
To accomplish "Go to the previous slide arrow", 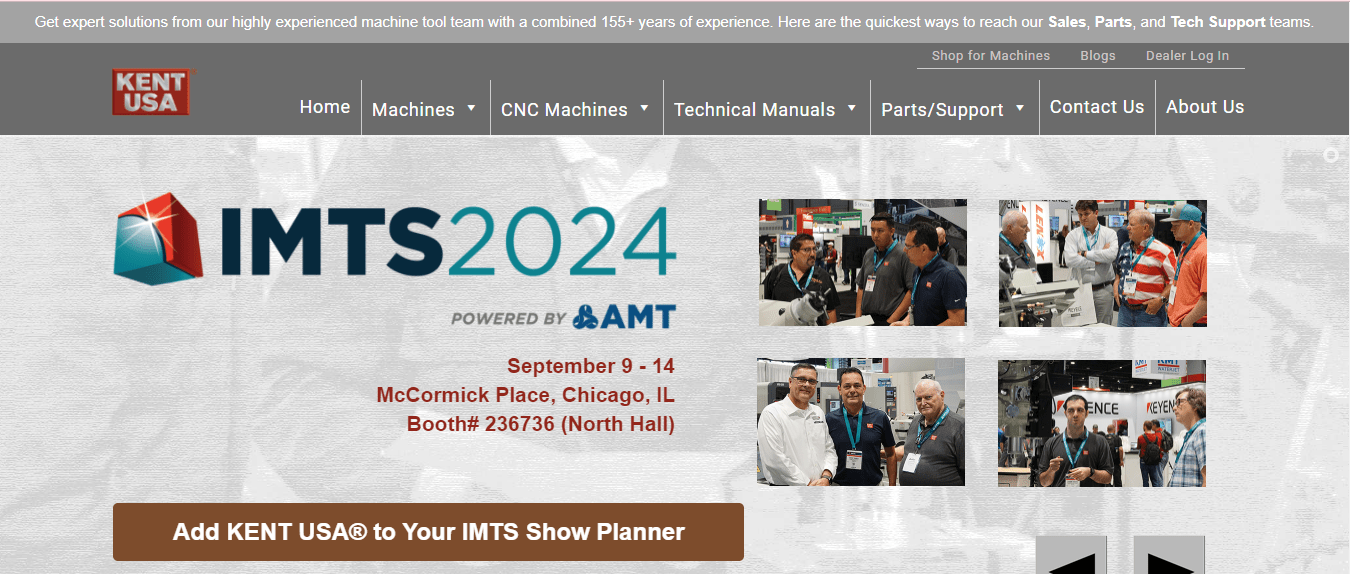I will (x=1071, y=556).
